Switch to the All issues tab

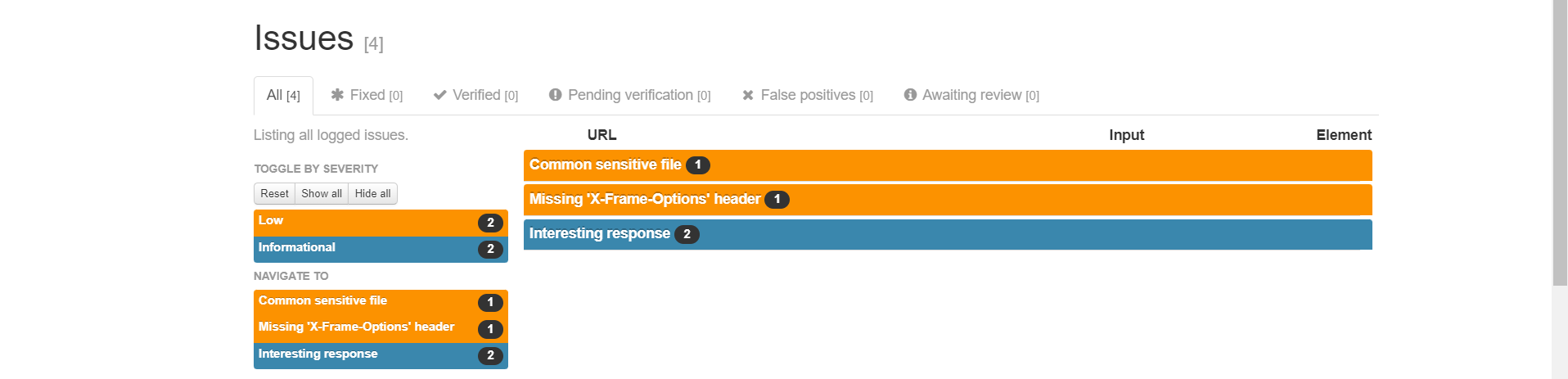tap(283, 95)
